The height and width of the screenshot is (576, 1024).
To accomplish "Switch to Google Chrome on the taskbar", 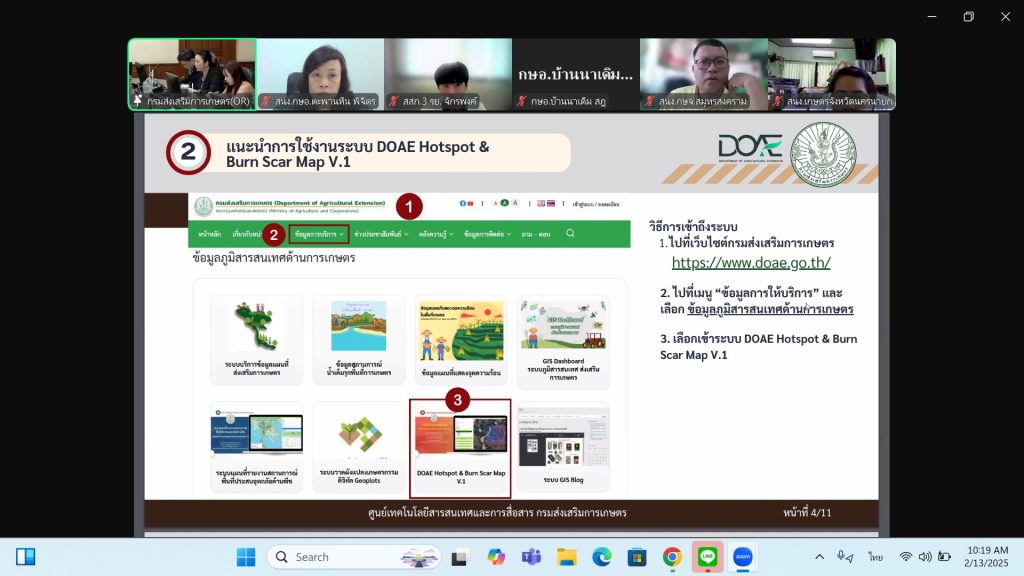I will point(672,557).
